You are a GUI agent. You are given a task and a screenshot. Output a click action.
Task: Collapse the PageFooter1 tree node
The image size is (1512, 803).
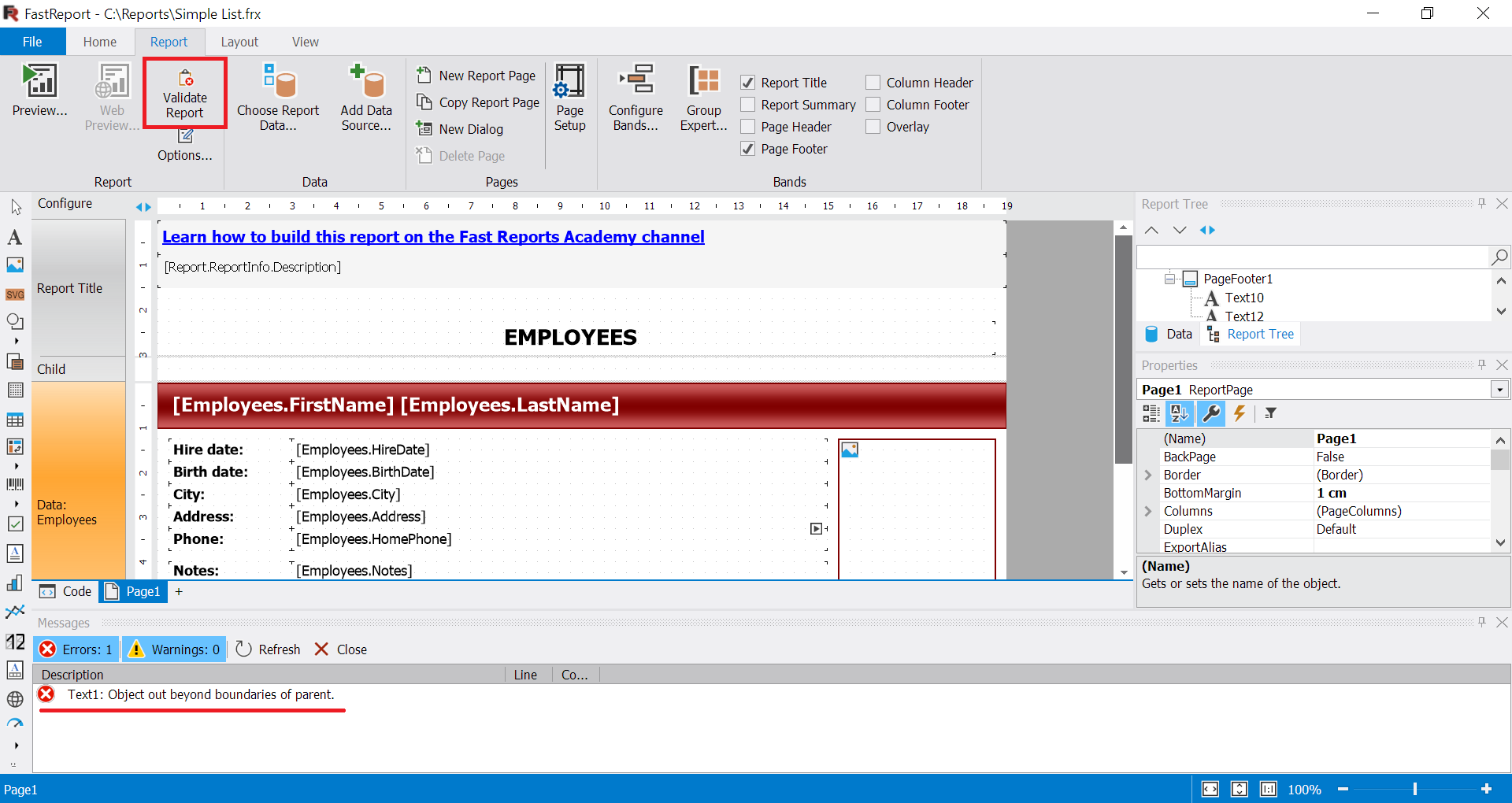[1170, 279]
